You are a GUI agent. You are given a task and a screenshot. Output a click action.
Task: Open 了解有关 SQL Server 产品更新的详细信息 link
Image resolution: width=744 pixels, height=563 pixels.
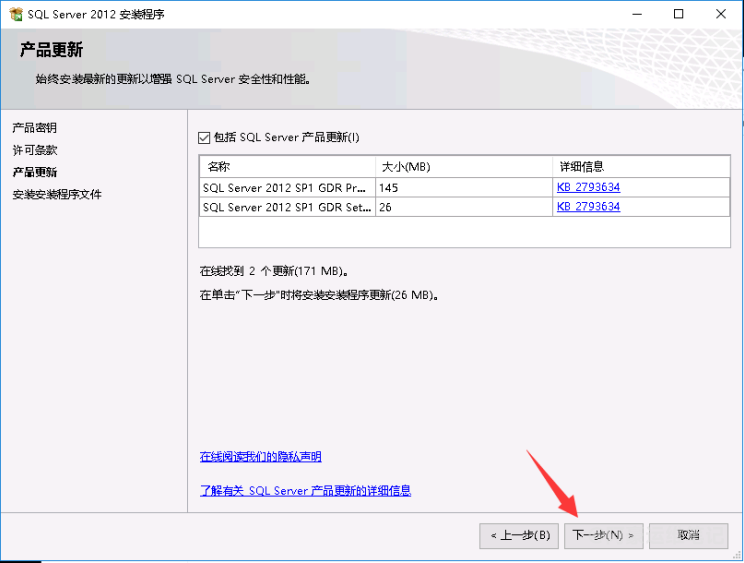[305, 491]
